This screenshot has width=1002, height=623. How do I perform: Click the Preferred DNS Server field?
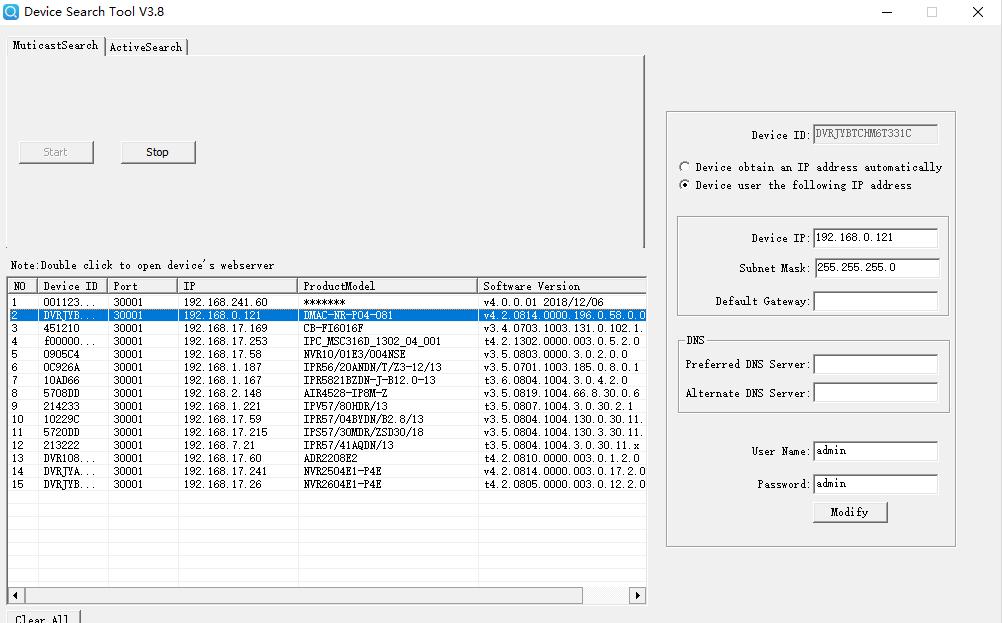[x=875, y=364]
